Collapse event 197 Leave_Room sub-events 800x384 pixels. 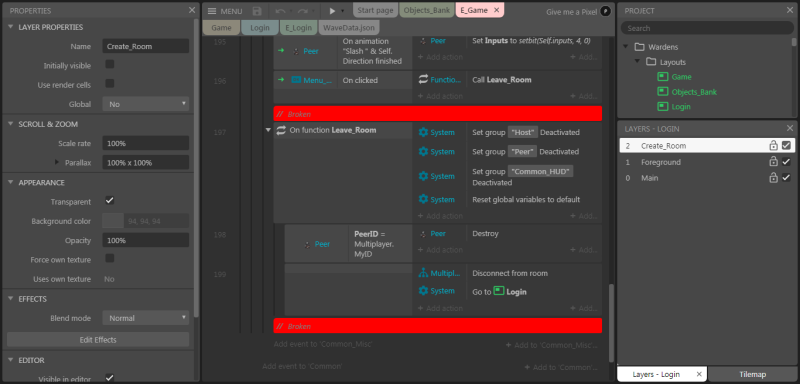pos(268,130)
